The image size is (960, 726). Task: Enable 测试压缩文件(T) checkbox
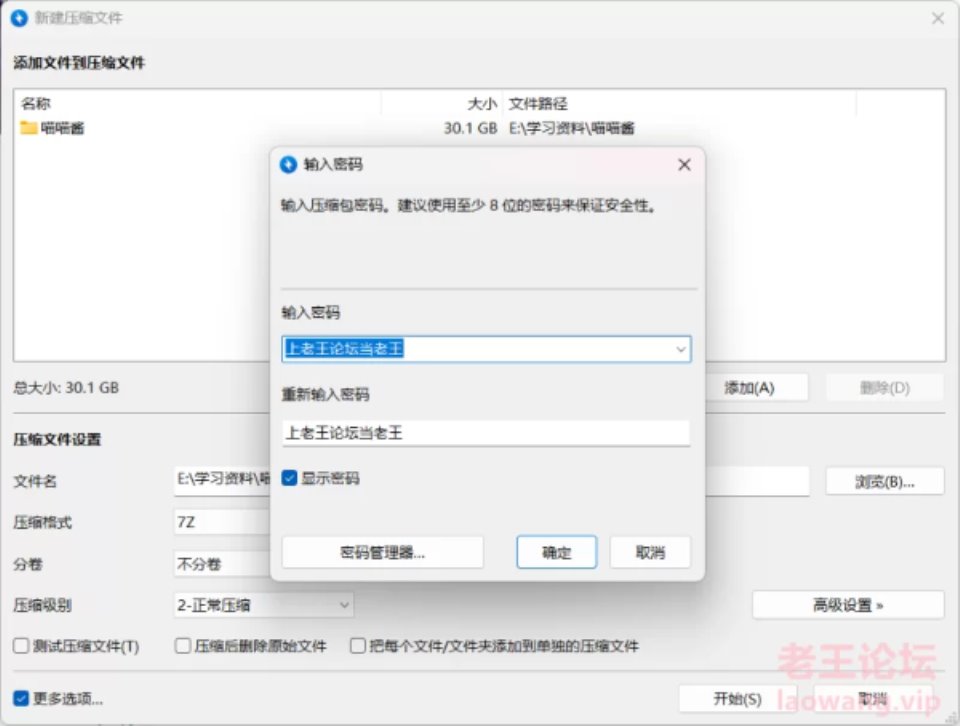click(21, 646)
